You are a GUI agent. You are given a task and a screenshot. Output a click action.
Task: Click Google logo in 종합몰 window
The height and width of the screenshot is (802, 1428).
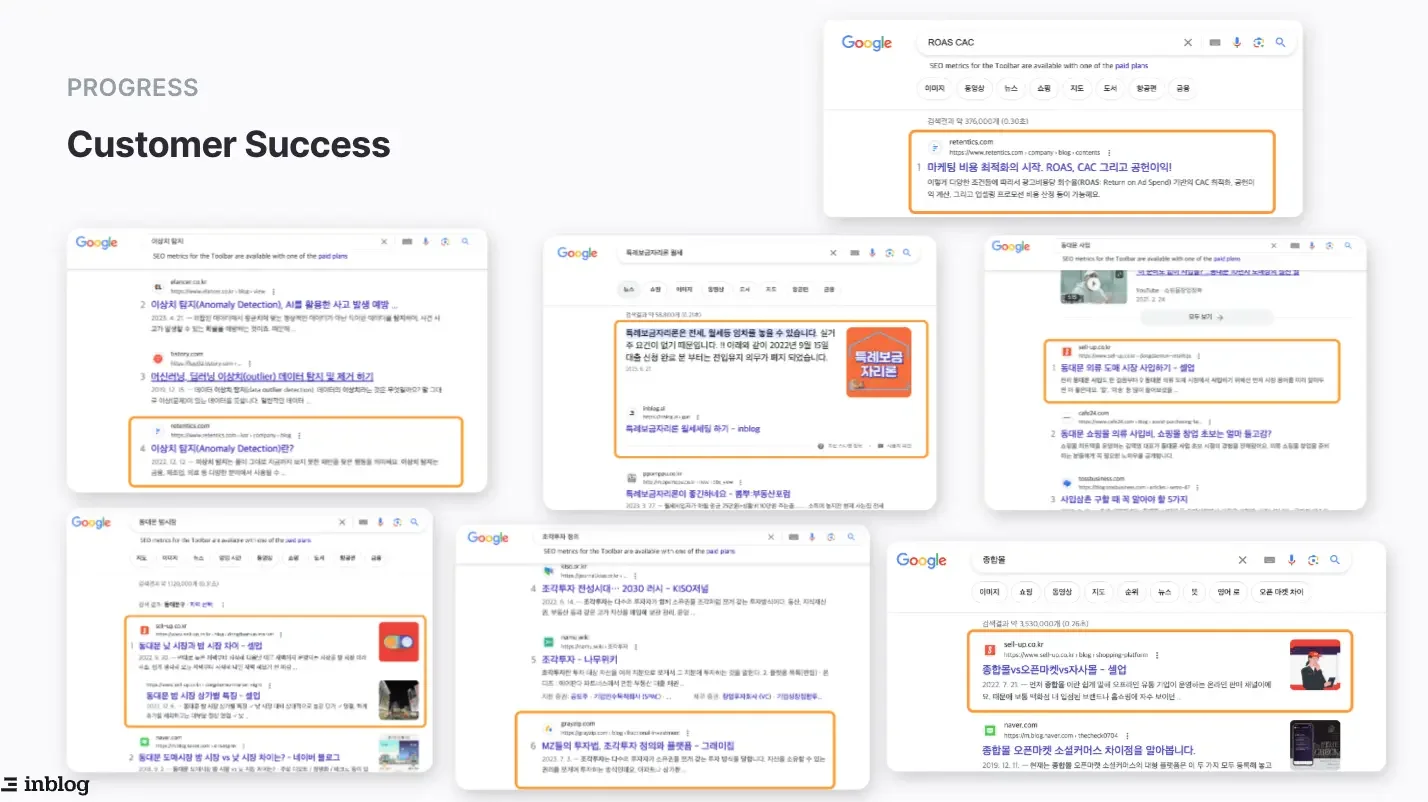pyautogui.click(x=921, y=560)
